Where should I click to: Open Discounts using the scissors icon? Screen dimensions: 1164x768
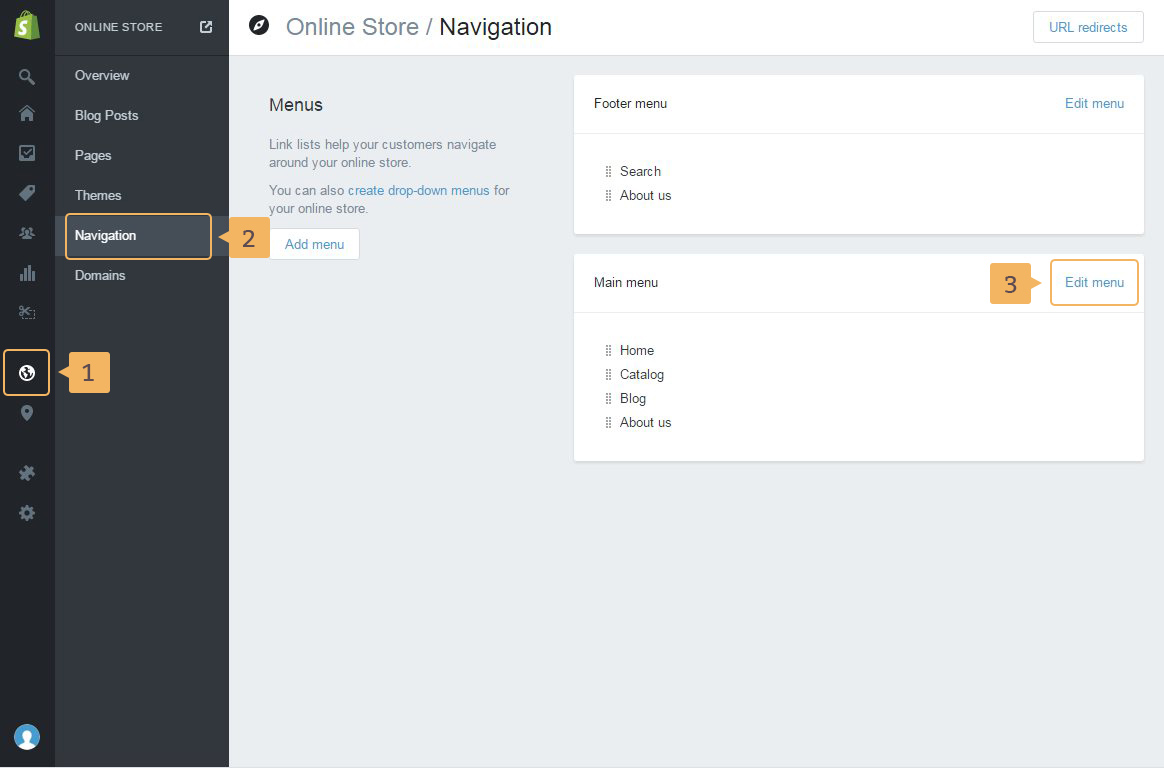[27, 313]
